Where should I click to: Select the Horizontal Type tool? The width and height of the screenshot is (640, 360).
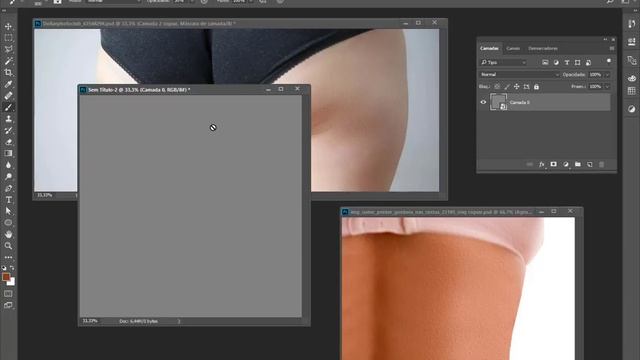point(8,200)
